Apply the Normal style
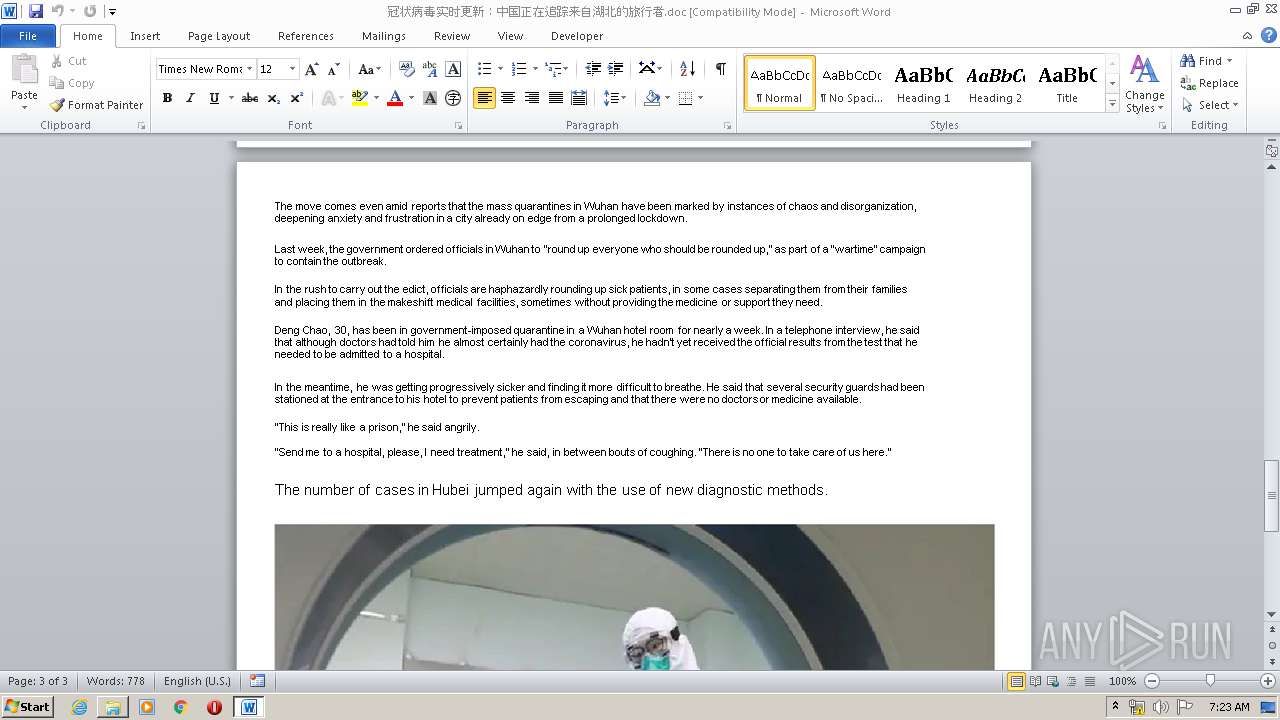1280x720 pixels. (780, 83)
